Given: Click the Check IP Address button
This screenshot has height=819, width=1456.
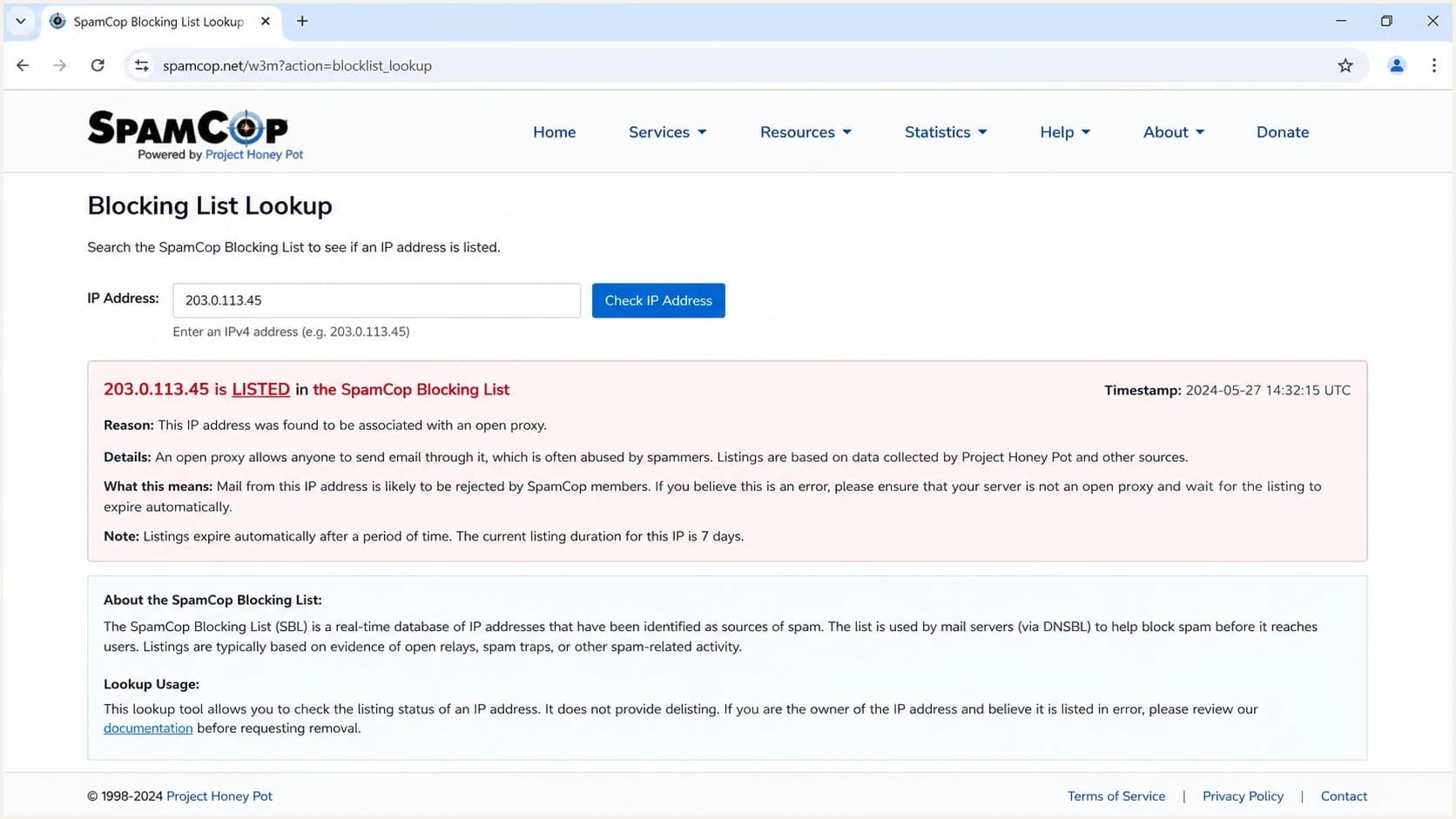Looking at the screenshot, I should point(658,300).
